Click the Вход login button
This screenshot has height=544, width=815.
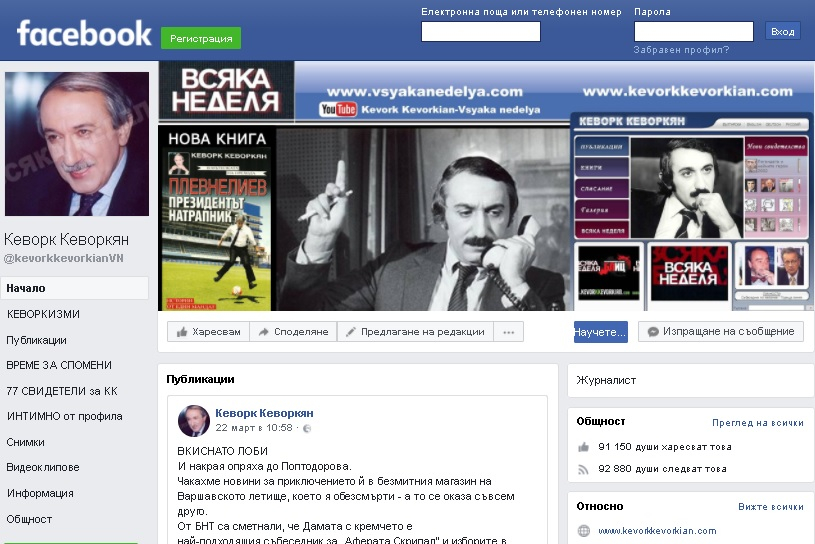pos(782,32)
